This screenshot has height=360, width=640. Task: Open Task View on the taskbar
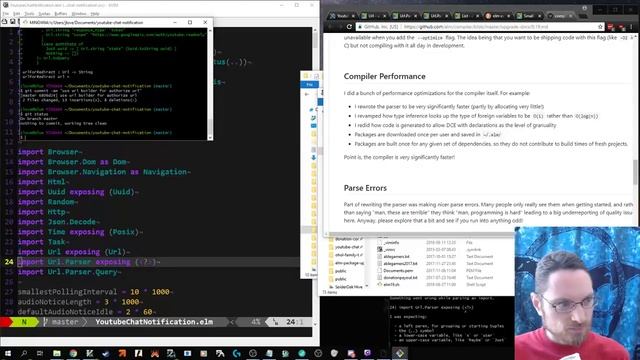click(x=40, y=353)
